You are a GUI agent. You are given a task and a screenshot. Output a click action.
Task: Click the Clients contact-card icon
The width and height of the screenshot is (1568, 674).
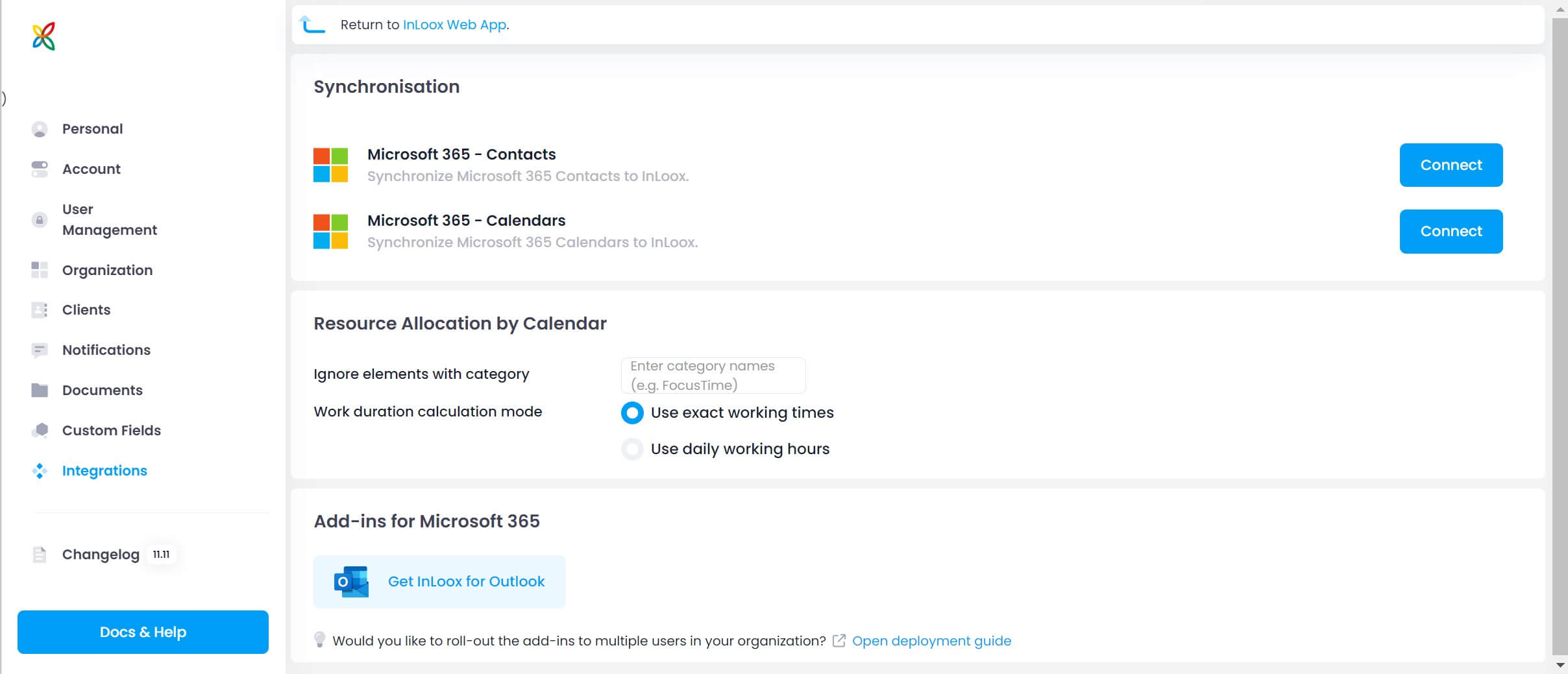click(40, 309)
